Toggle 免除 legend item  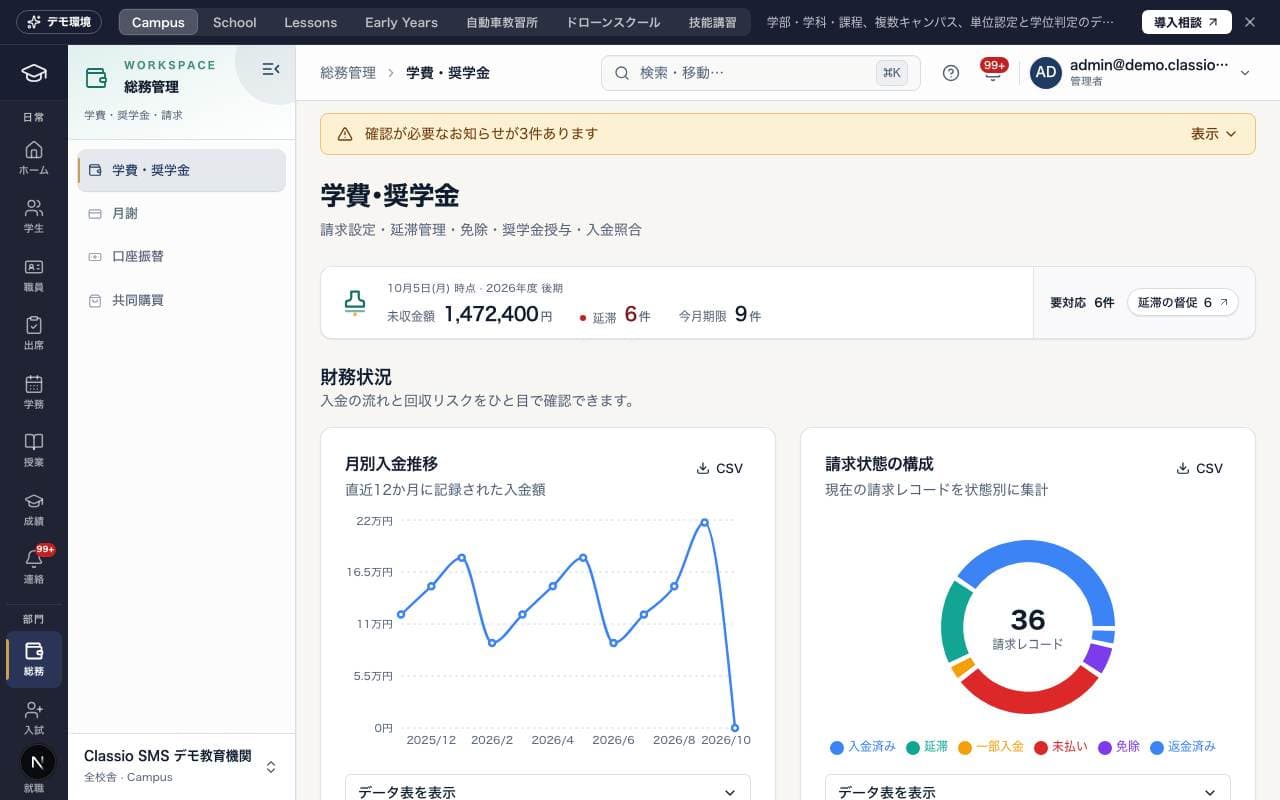(x=1119, y=747)
